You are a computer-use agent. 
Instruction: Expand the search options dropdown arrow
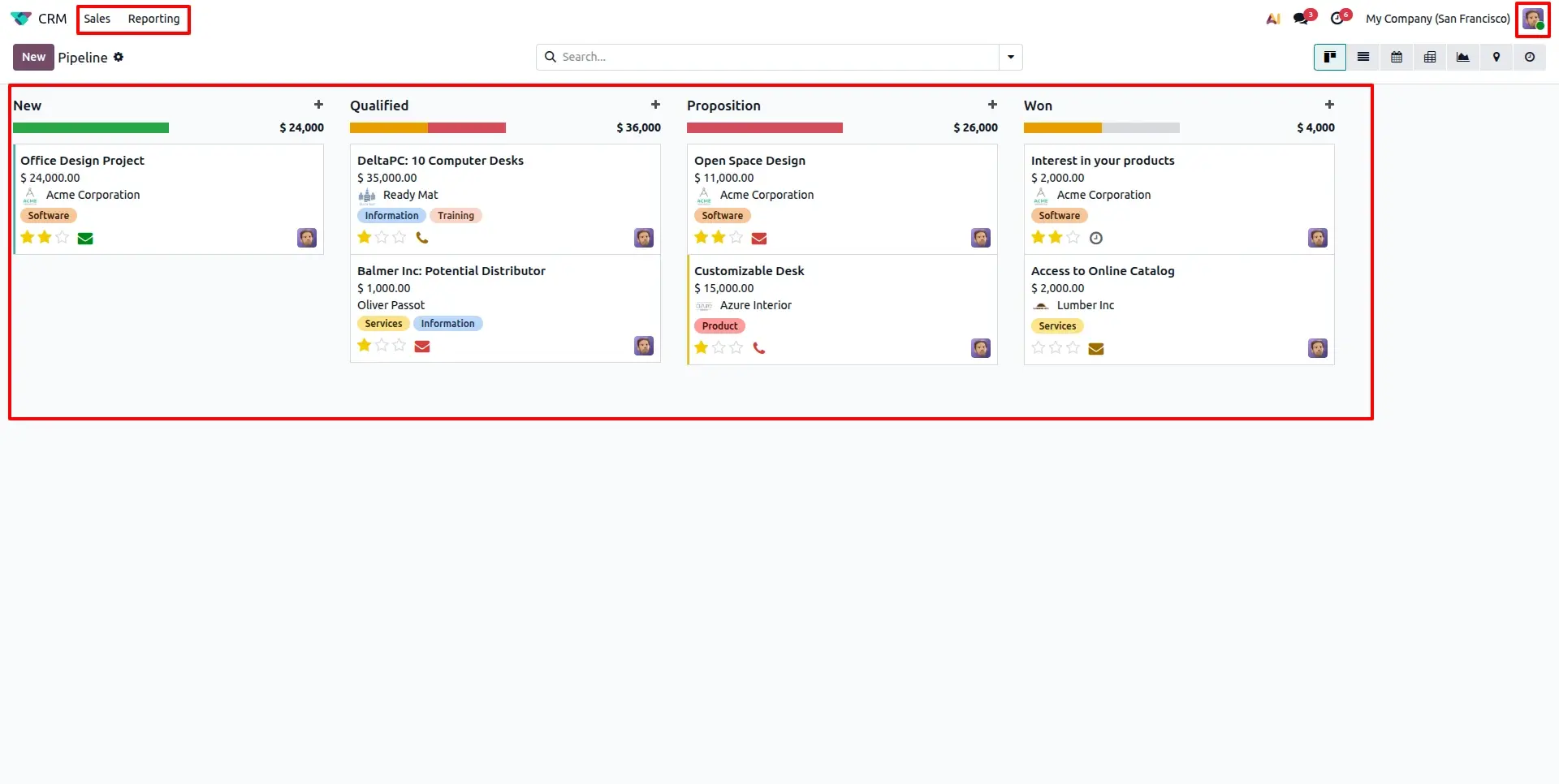tap(1011, 57)
